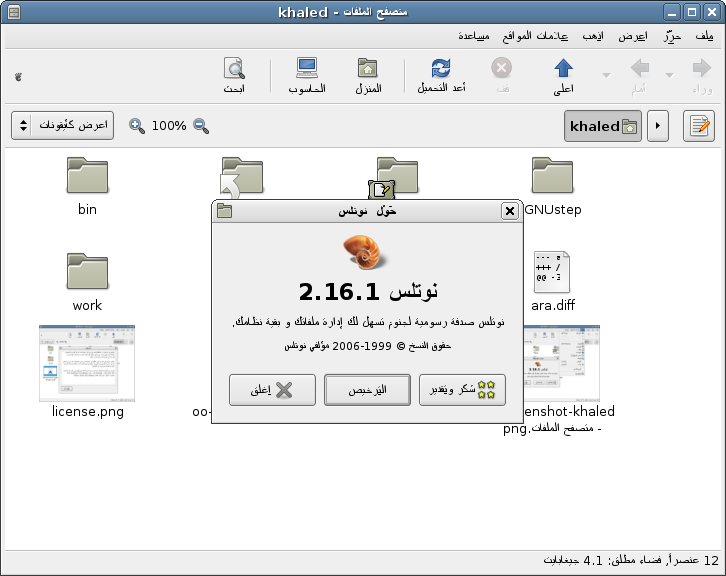The width and height of the screenshot is (726, 576).
Task: Click the Up (اعلى) arrow toolbar icon
Action: click(x=563, y=69)
